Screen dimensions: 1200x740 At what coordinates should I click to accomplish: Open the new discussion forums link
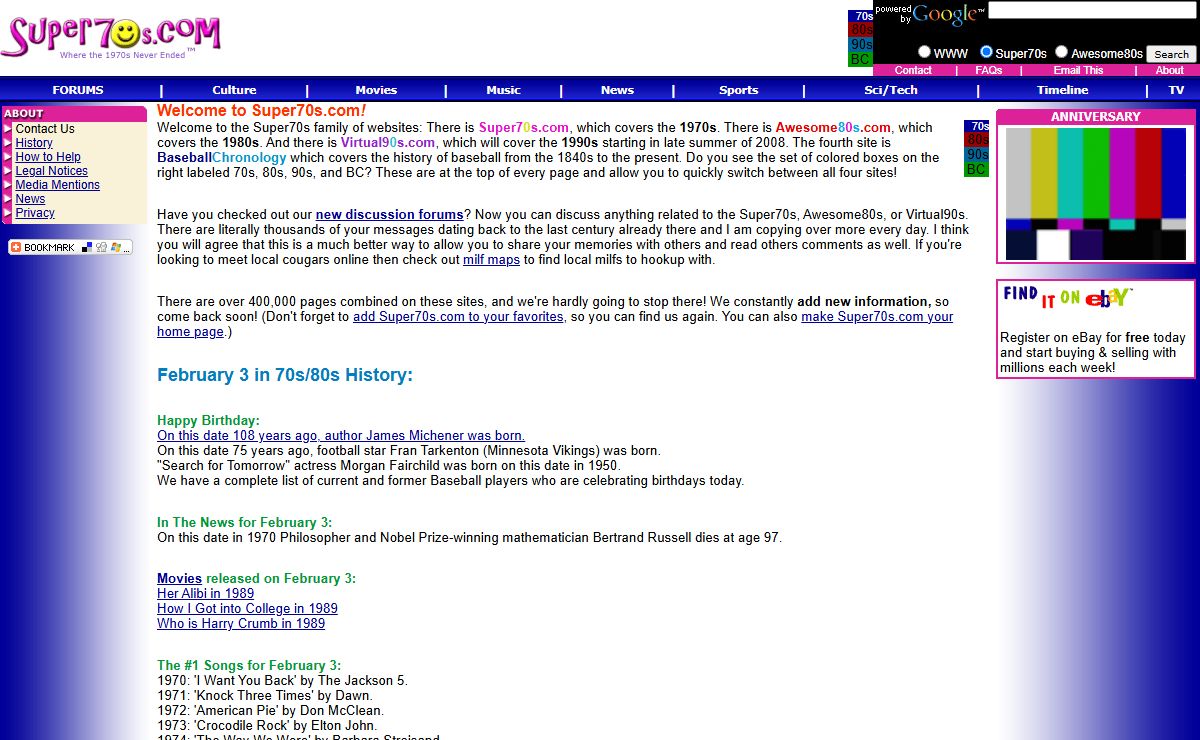(x=389, y=215)
